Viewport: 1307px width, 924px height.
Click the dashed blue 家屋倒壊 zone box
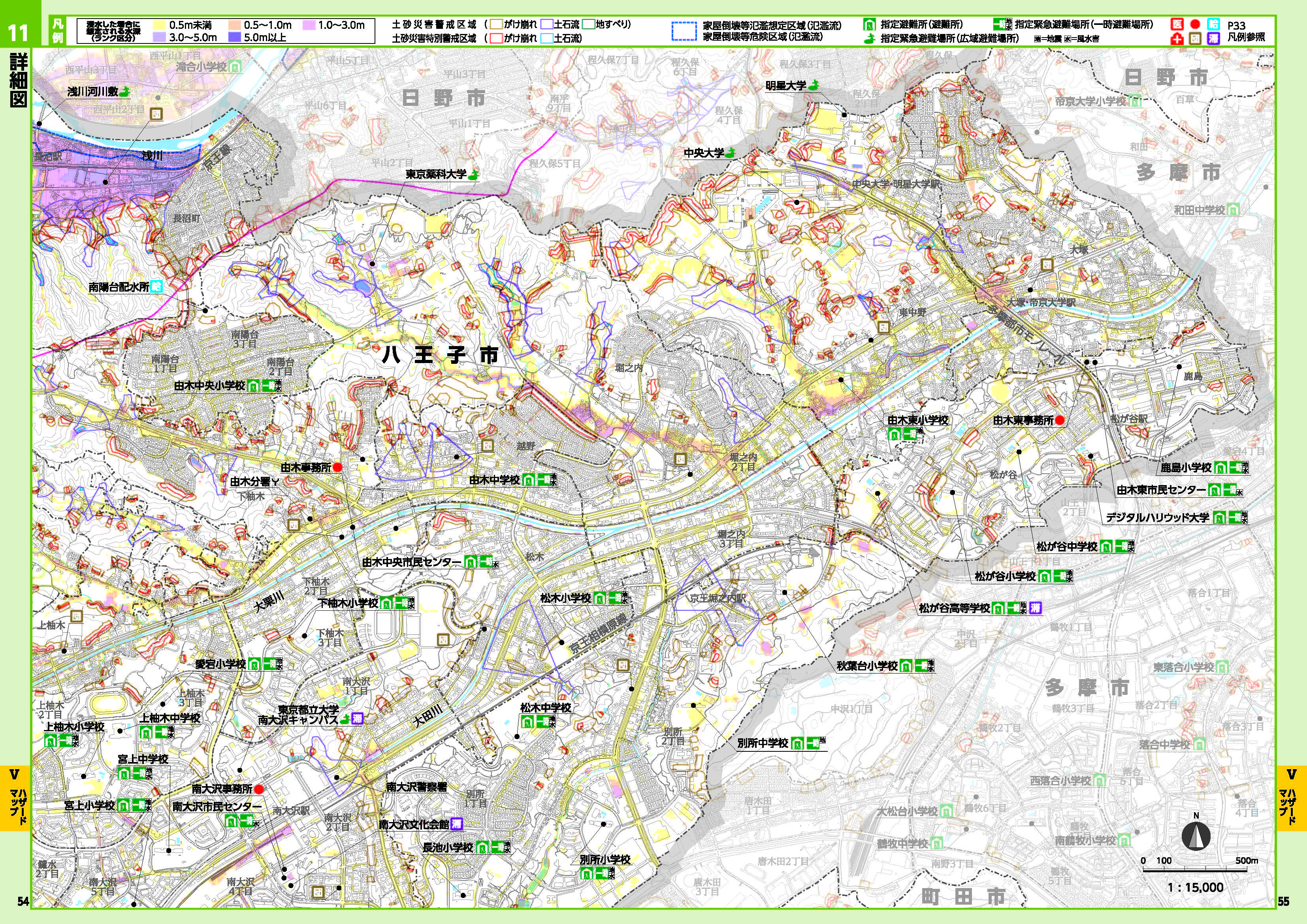[685, 31]
